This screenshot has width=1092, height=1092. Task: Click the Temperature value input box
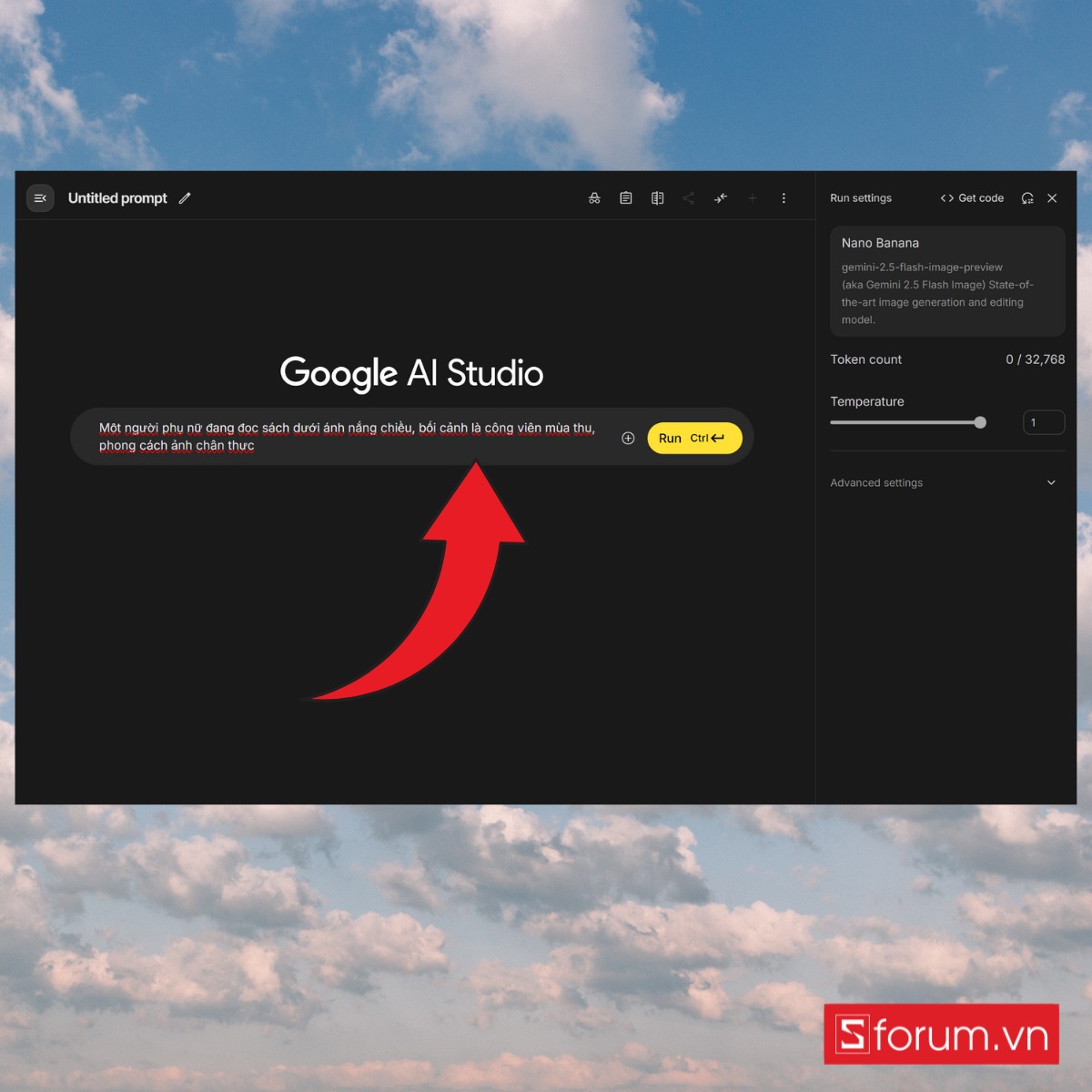1043,422
